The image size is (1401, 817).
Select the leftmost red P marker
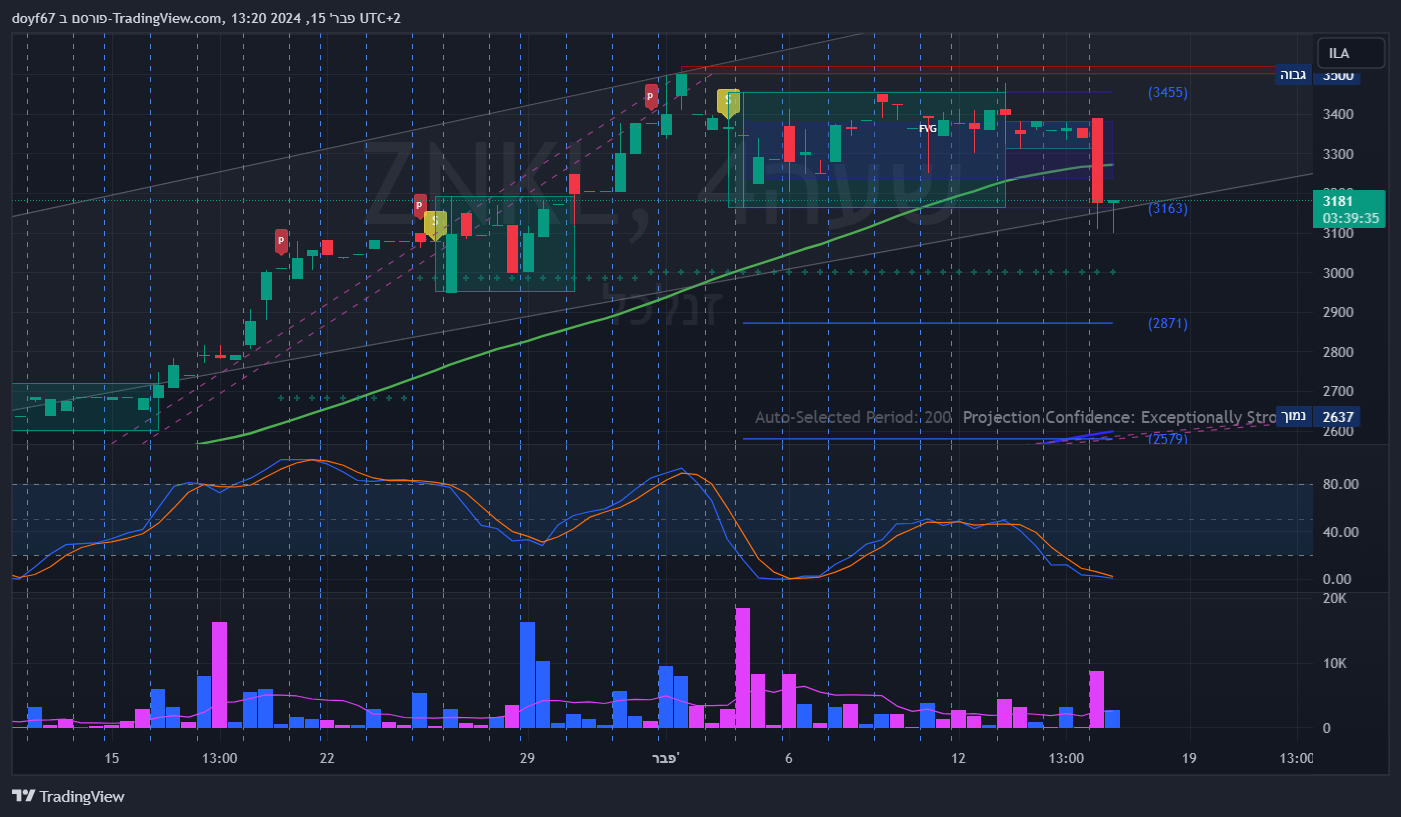282,241
